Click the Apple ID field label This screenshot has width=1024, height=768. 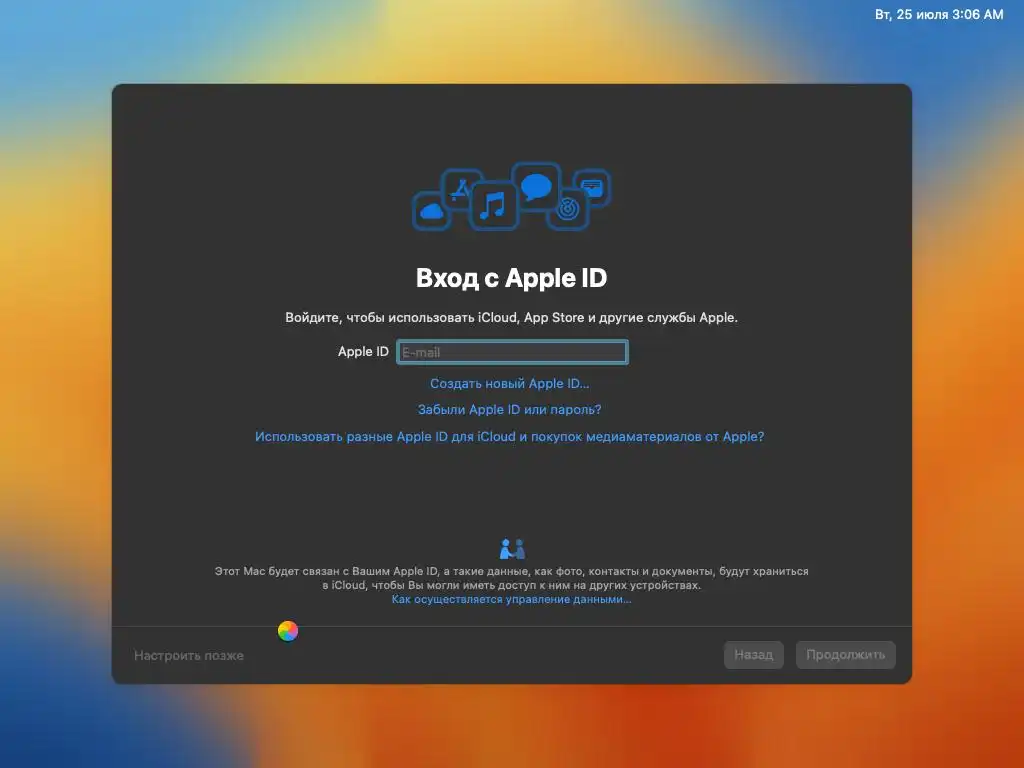(x=363, y=351)
